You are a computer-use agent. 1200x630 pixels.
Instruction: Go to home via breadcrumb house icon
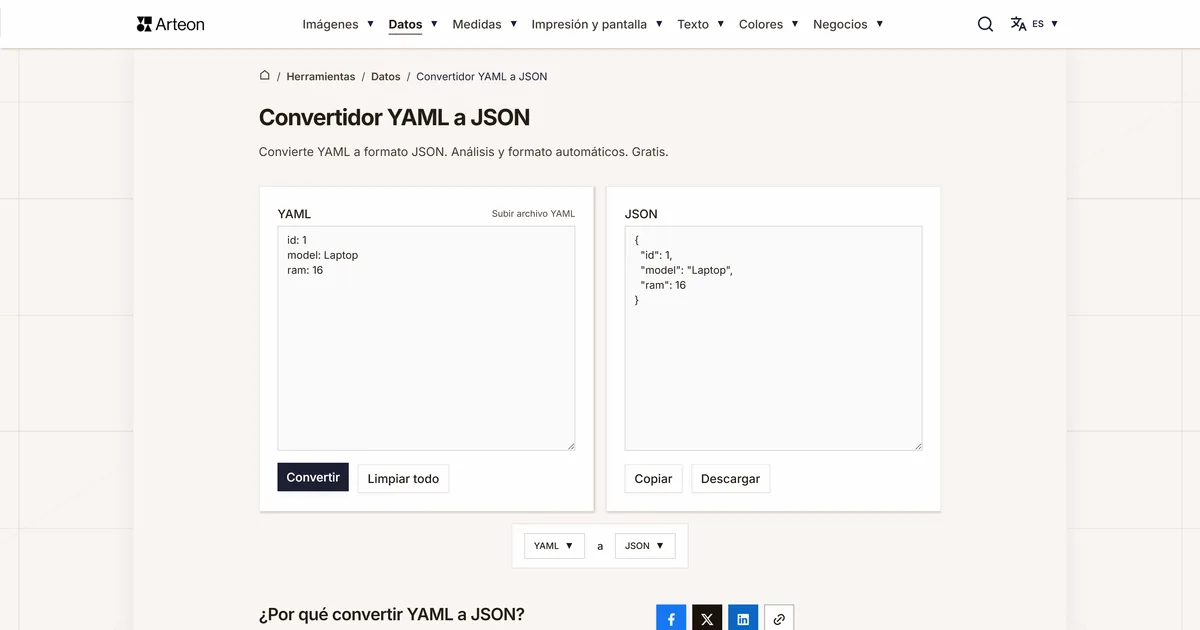tap(265, 76)
